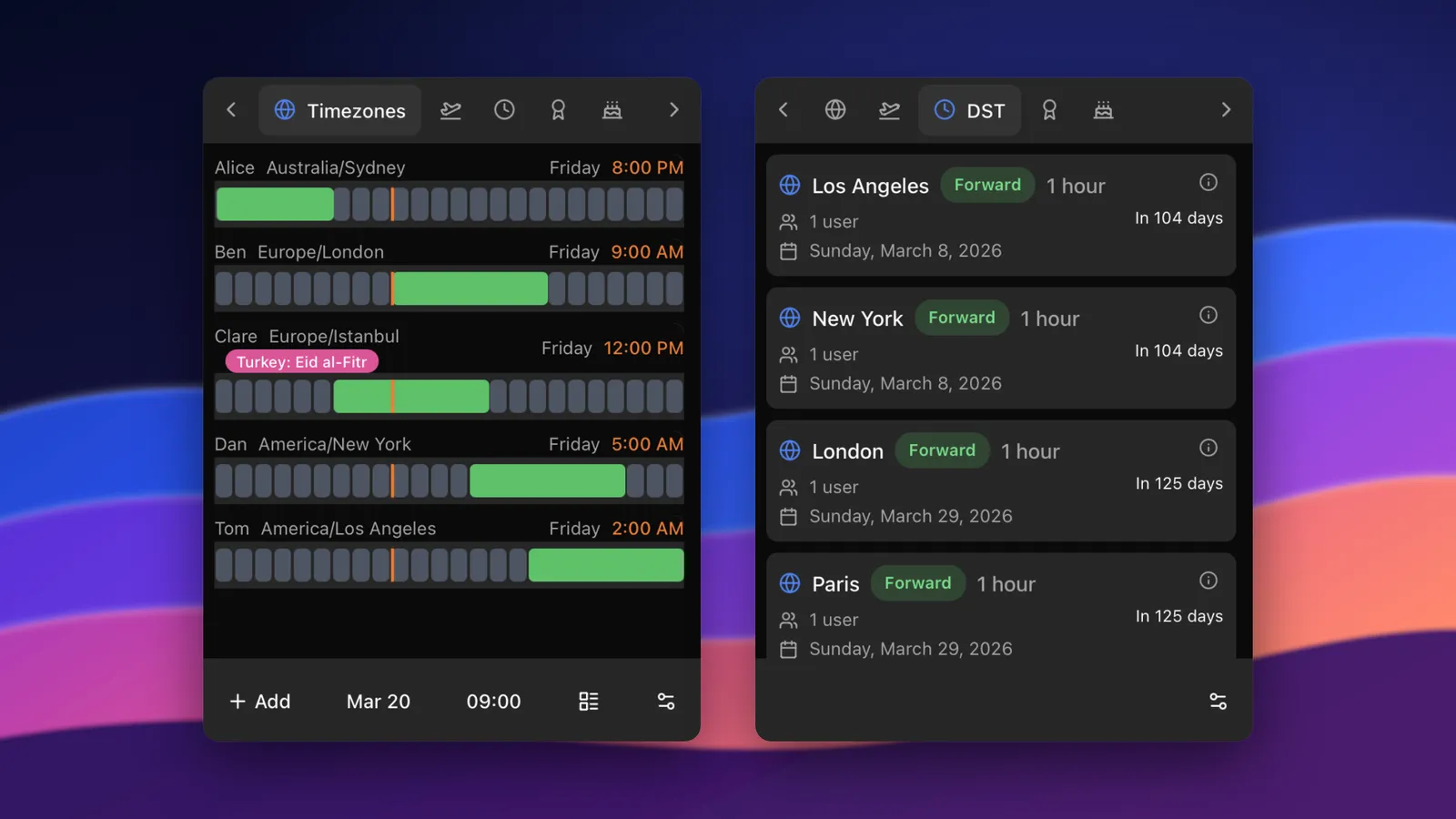Open settings sliders in DST panel
Viewport: 1456px width, 819px height.
(1218, 702)
